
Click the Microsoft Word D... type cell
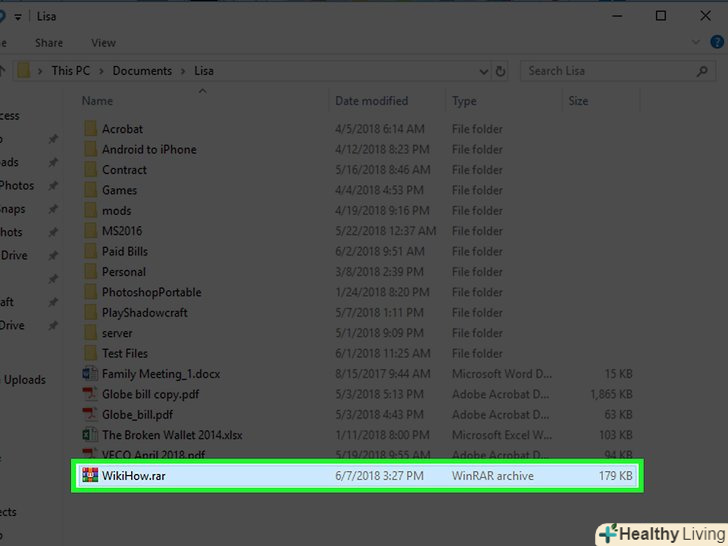pyautogui.click(x=502, y=374)
